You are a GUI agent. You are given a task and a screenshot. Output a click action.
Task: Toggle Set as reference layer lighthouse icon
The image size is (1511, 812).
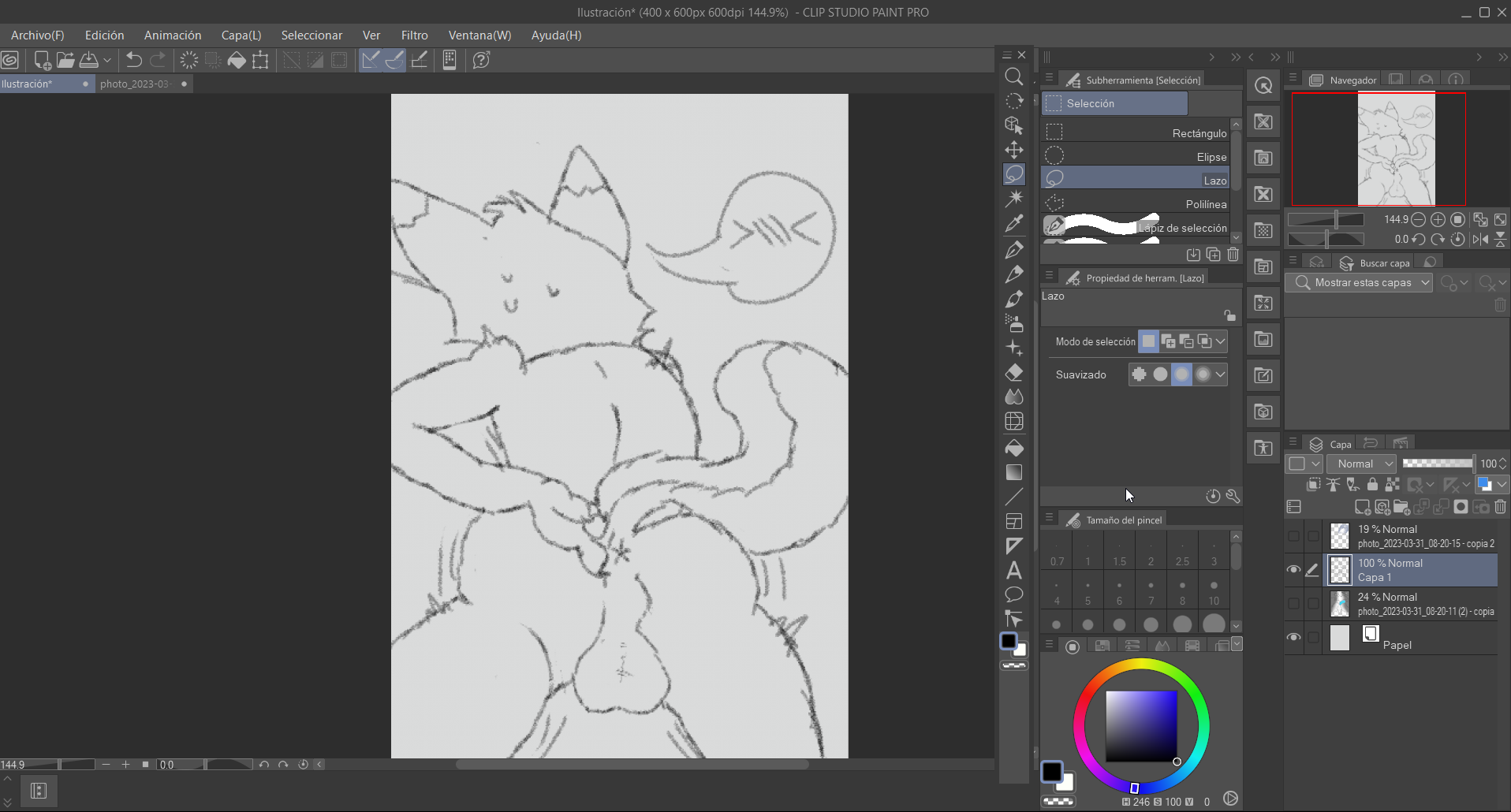tap(1333, 484)
